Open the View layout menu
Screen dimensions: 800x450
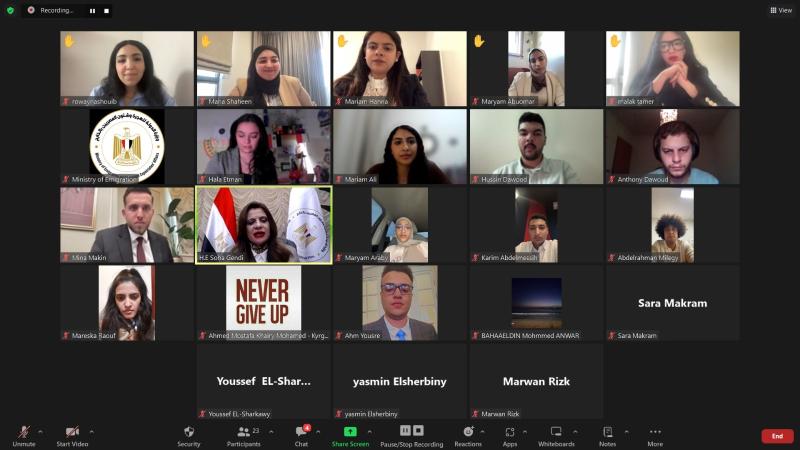pyautogui.click(x=781, y=10)
